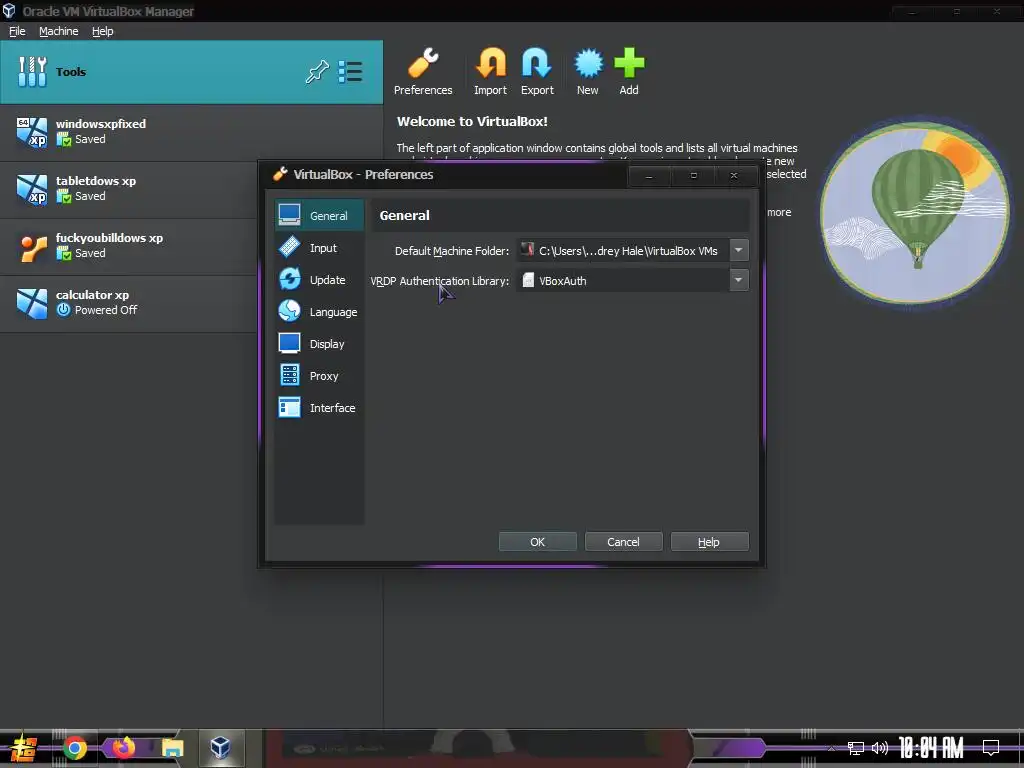
Task: Click the VBoxAuth library field
Action: pos(624,280)
